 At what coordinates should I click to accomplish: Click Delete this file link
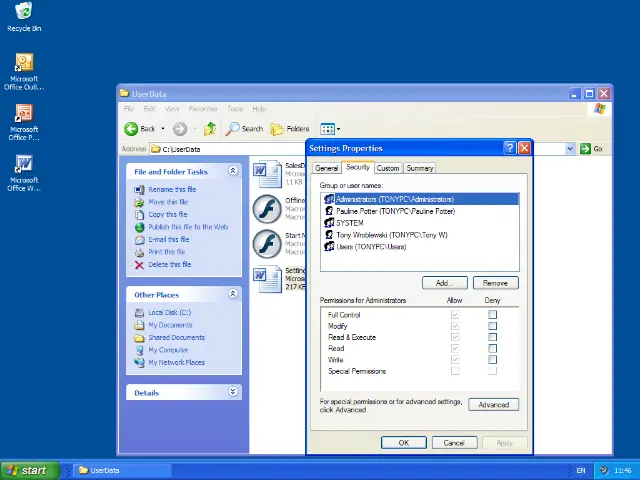click(x=172, y=265)
